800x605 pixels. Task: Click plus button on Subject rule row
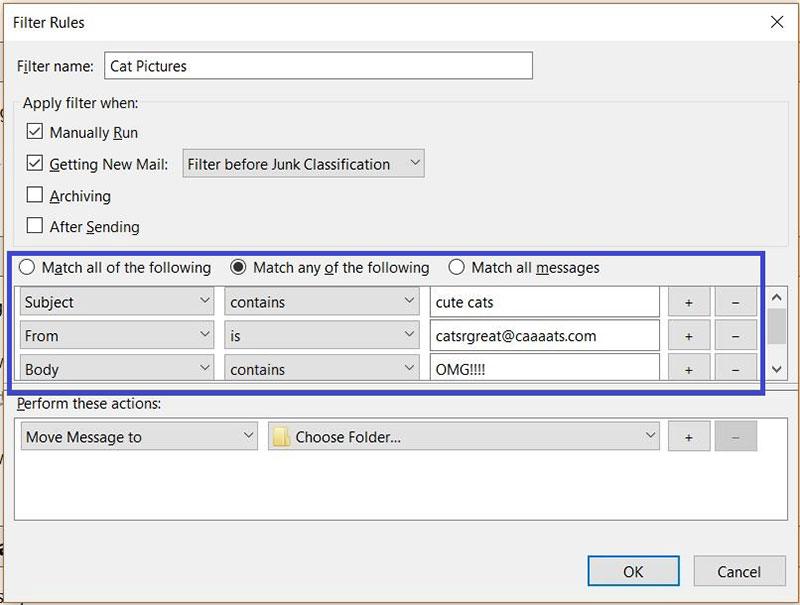[x=688, y=302]
